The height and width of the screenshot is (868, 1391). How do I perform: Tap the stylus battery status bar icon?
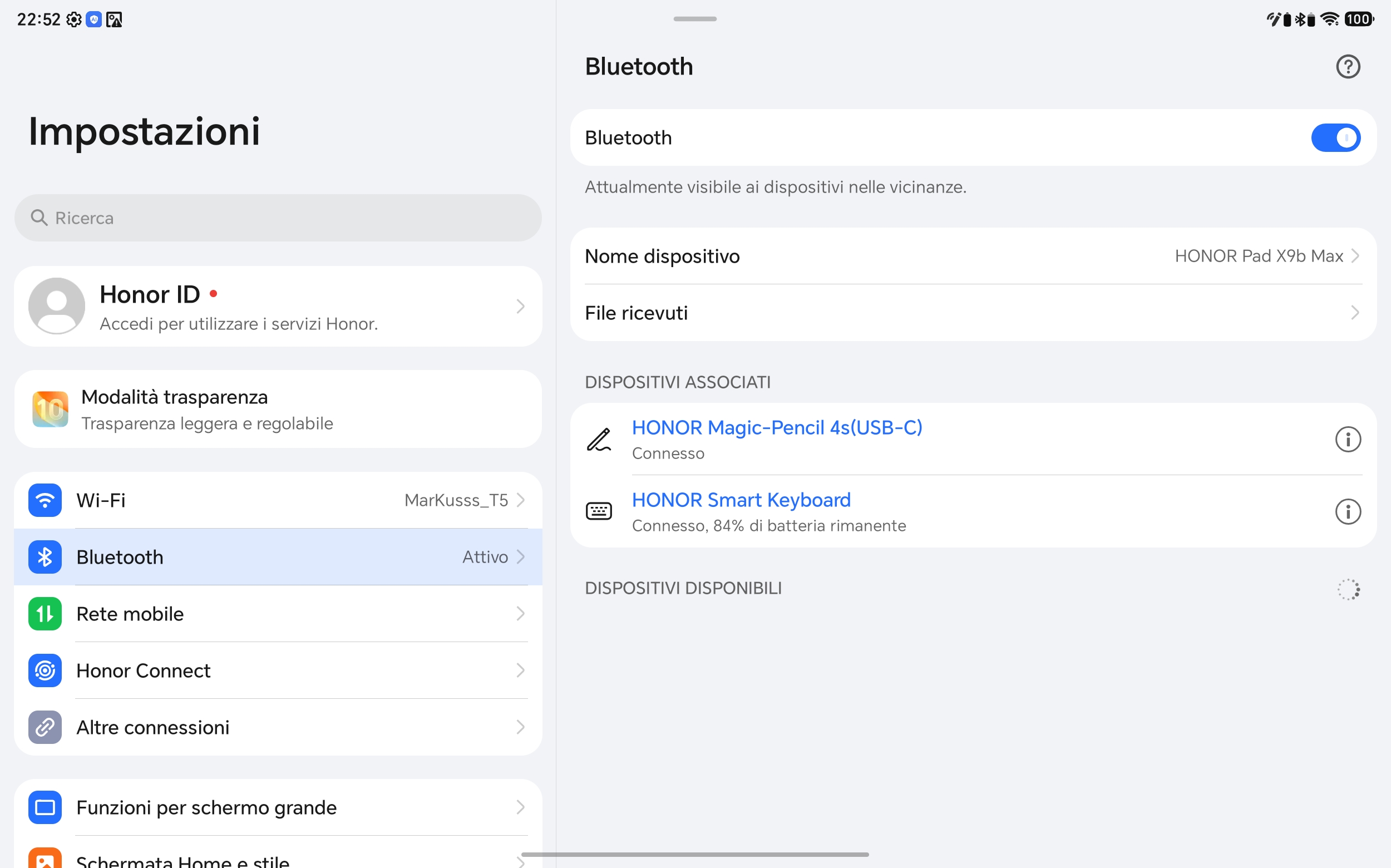click(x=1279, y=19)
